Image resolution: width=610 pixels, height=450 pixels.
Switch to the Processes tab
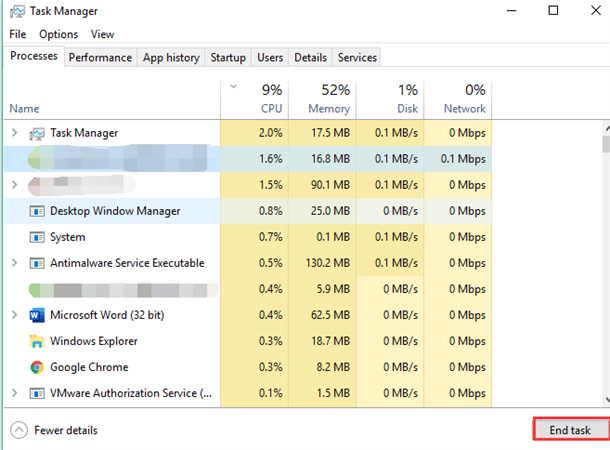34,56
